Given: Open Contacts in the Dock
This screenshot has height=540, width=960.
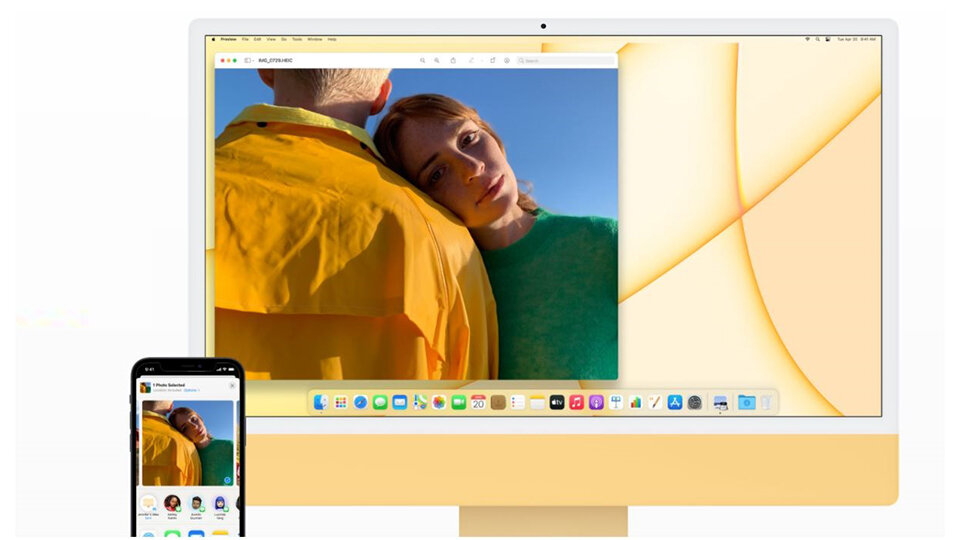Looking at the screenshot, I should click(x=498, y=402).
